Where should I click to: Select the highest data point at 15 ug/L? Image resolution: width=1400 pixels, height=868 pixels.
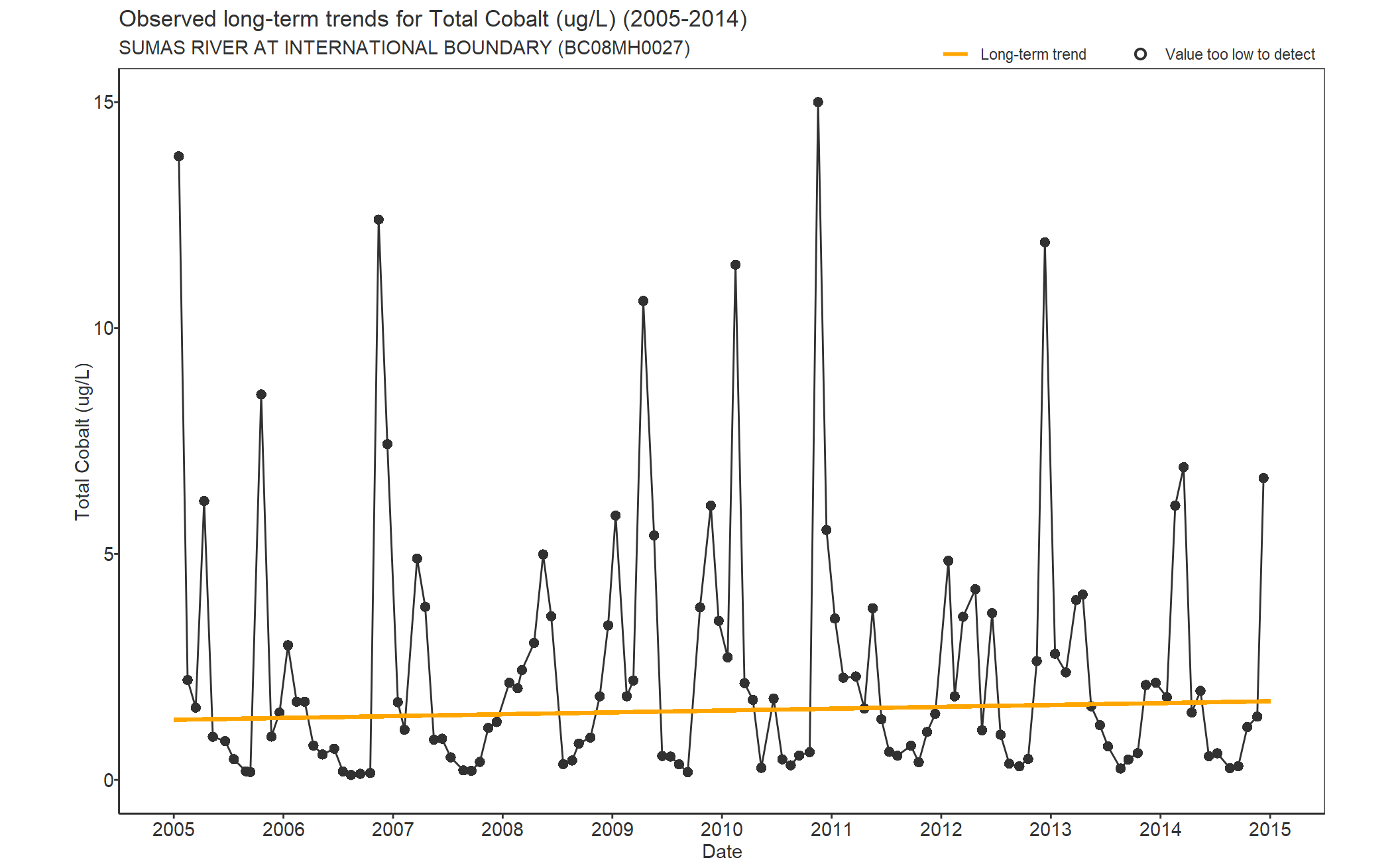point(818,102)
